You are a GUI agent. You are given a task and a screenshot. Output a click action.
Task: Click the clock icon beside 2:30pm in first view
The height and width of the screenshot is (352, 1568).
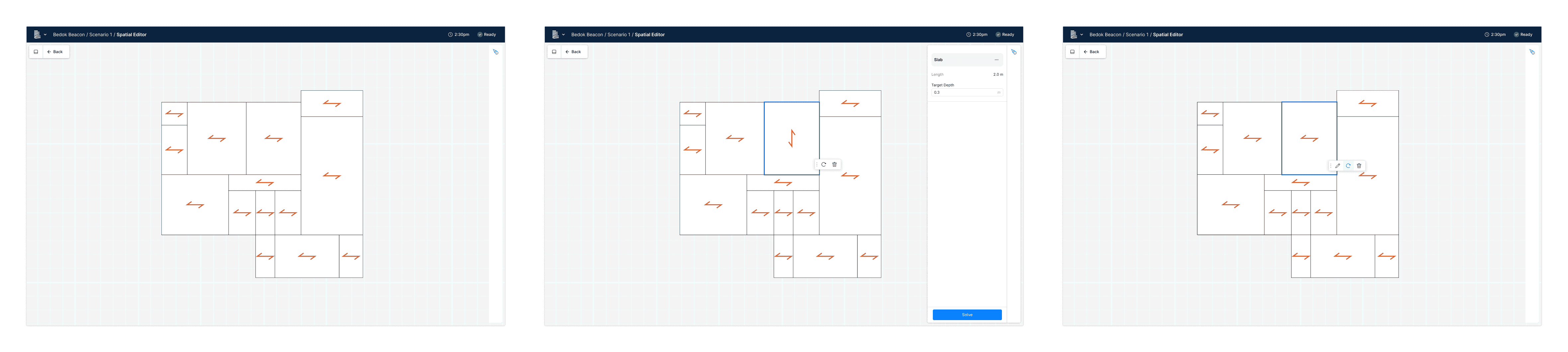tap(450, 35)
